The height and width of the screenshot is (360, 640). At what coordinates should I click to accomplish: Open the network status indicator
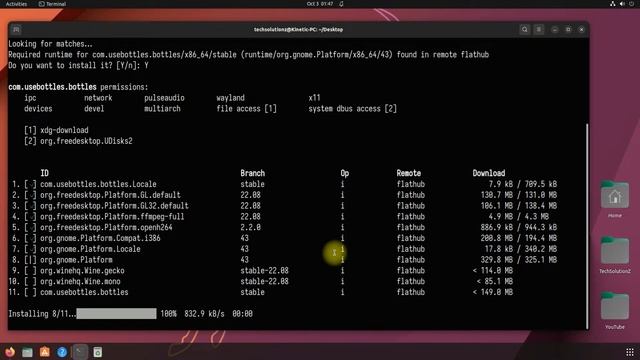[x=613, y=4]
